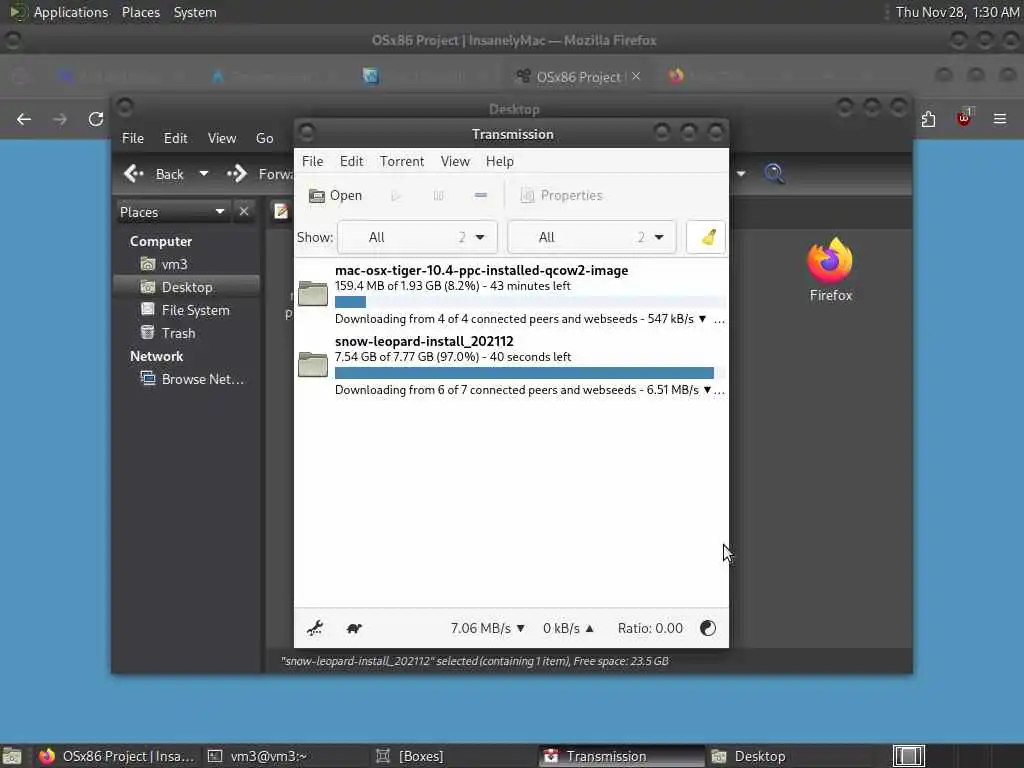Click Back in the file manager toolbar

154,174
